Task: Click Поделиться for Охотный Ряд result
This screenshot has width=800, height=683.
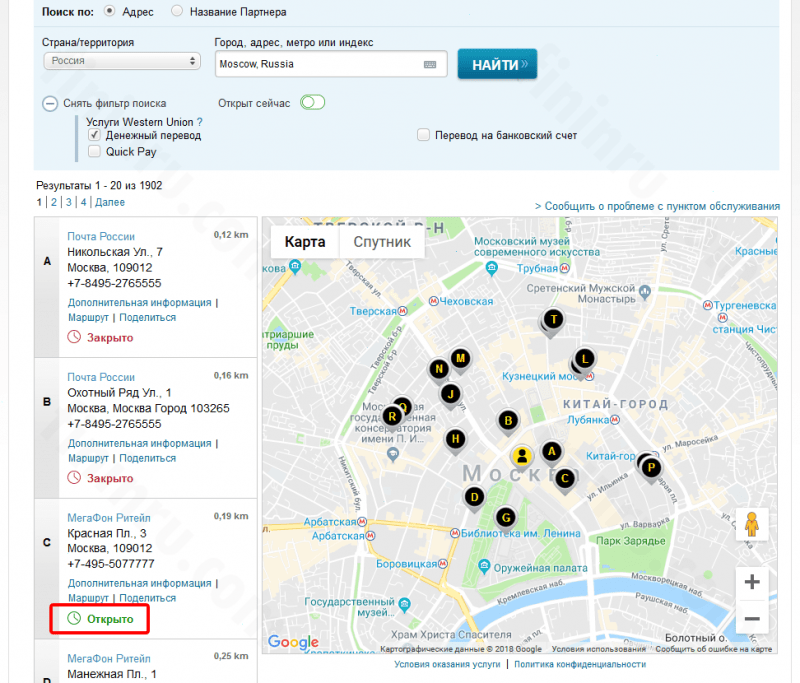Action: click(x=147, y=458)
